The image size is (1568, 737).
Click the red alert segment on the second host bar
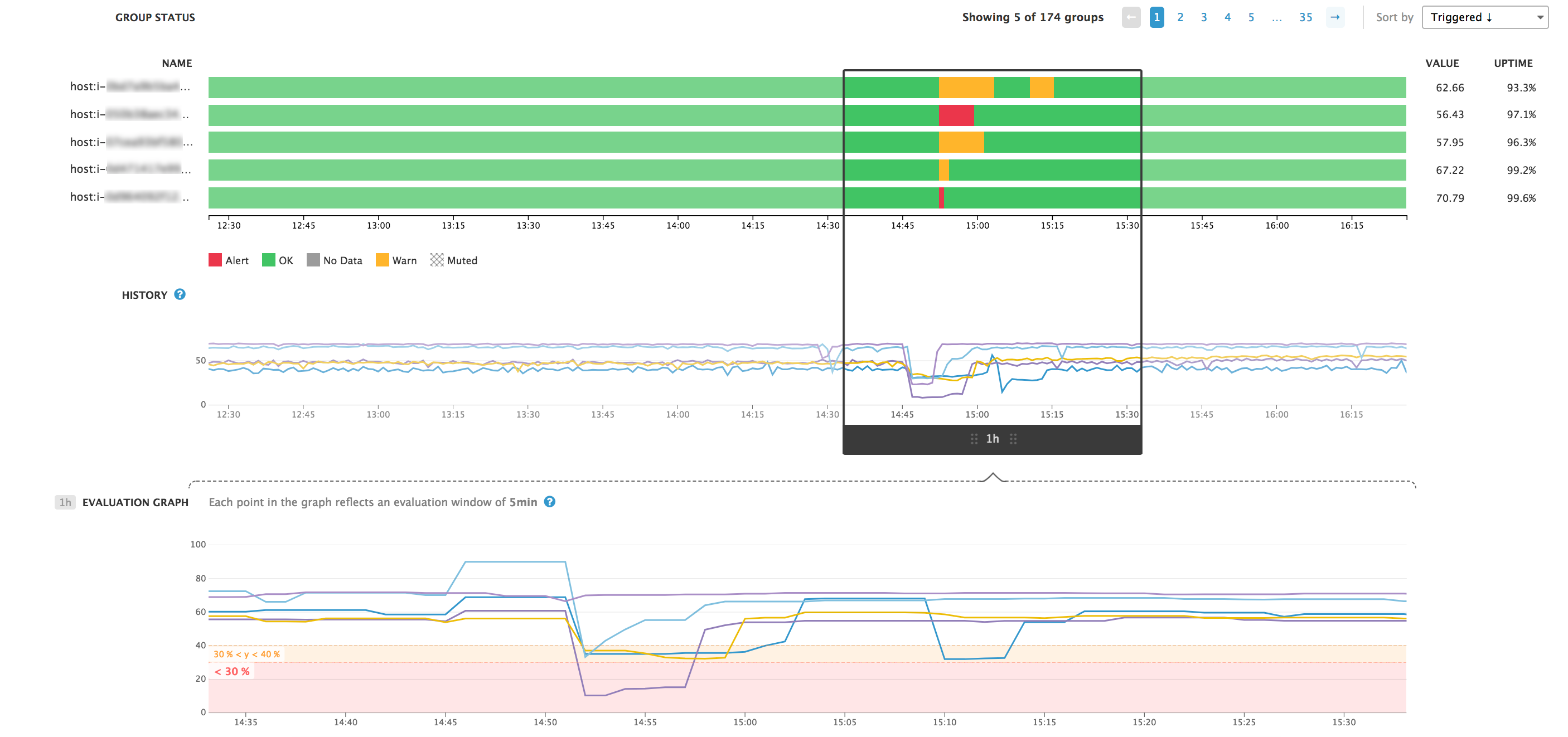(x=956, y=114)
